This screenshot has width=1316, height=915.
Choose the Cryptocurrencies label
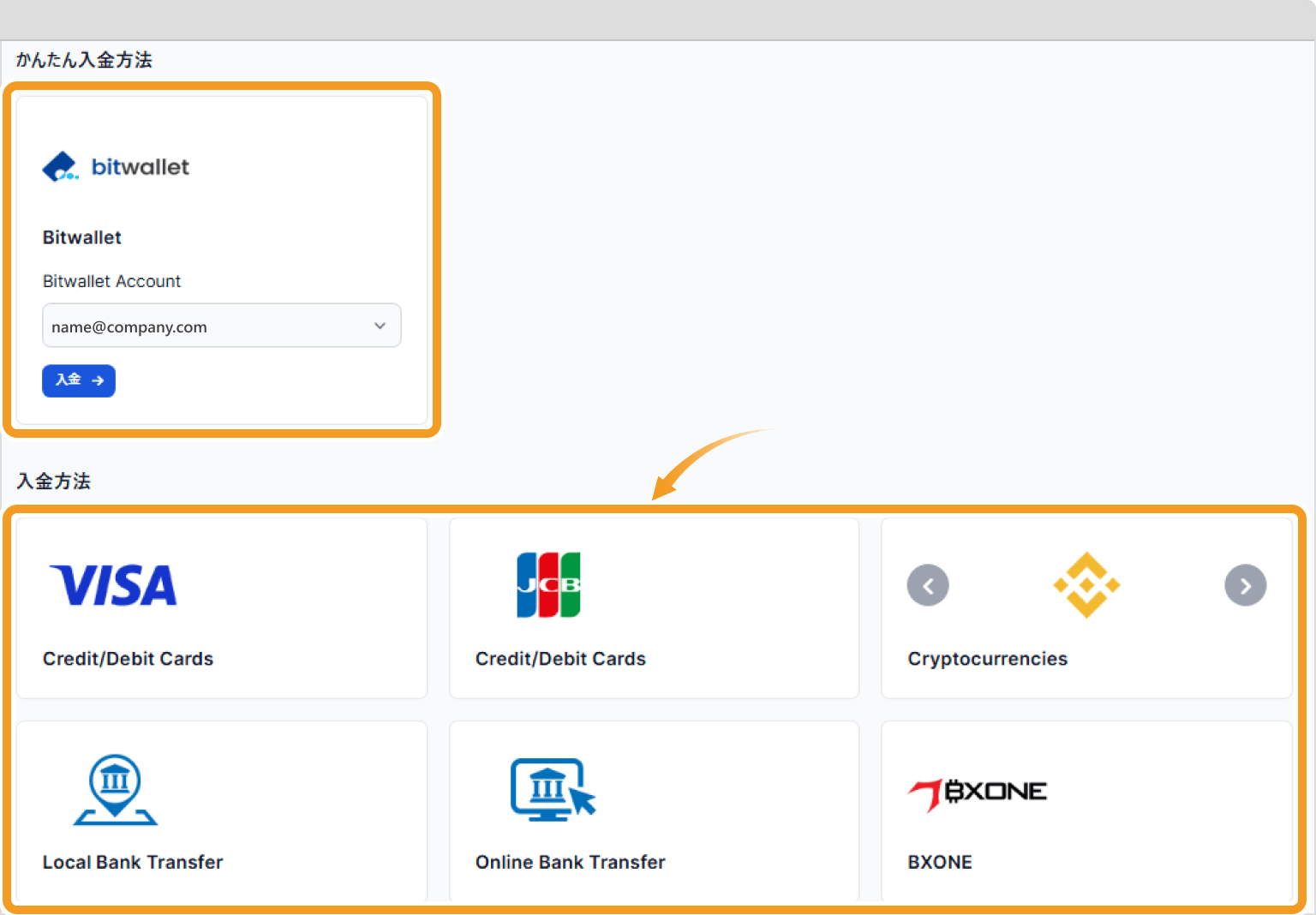point(987,659)
